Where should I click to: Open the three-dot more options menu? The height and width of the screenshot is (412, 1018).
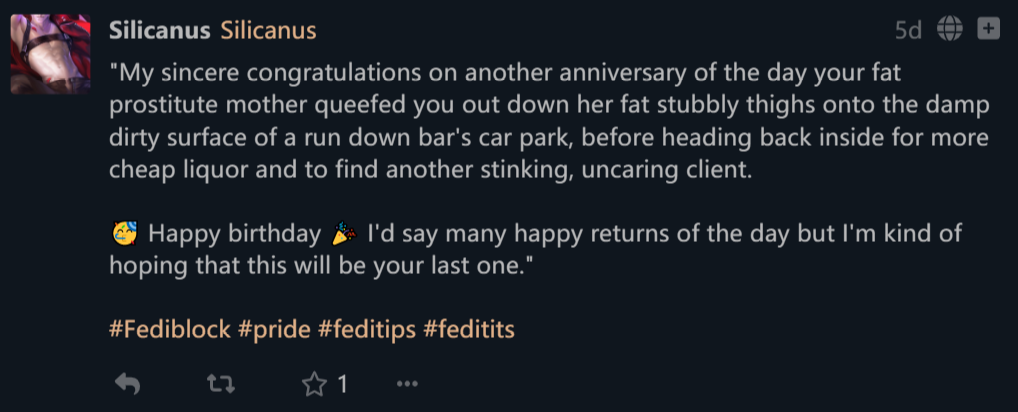(407, 385)
